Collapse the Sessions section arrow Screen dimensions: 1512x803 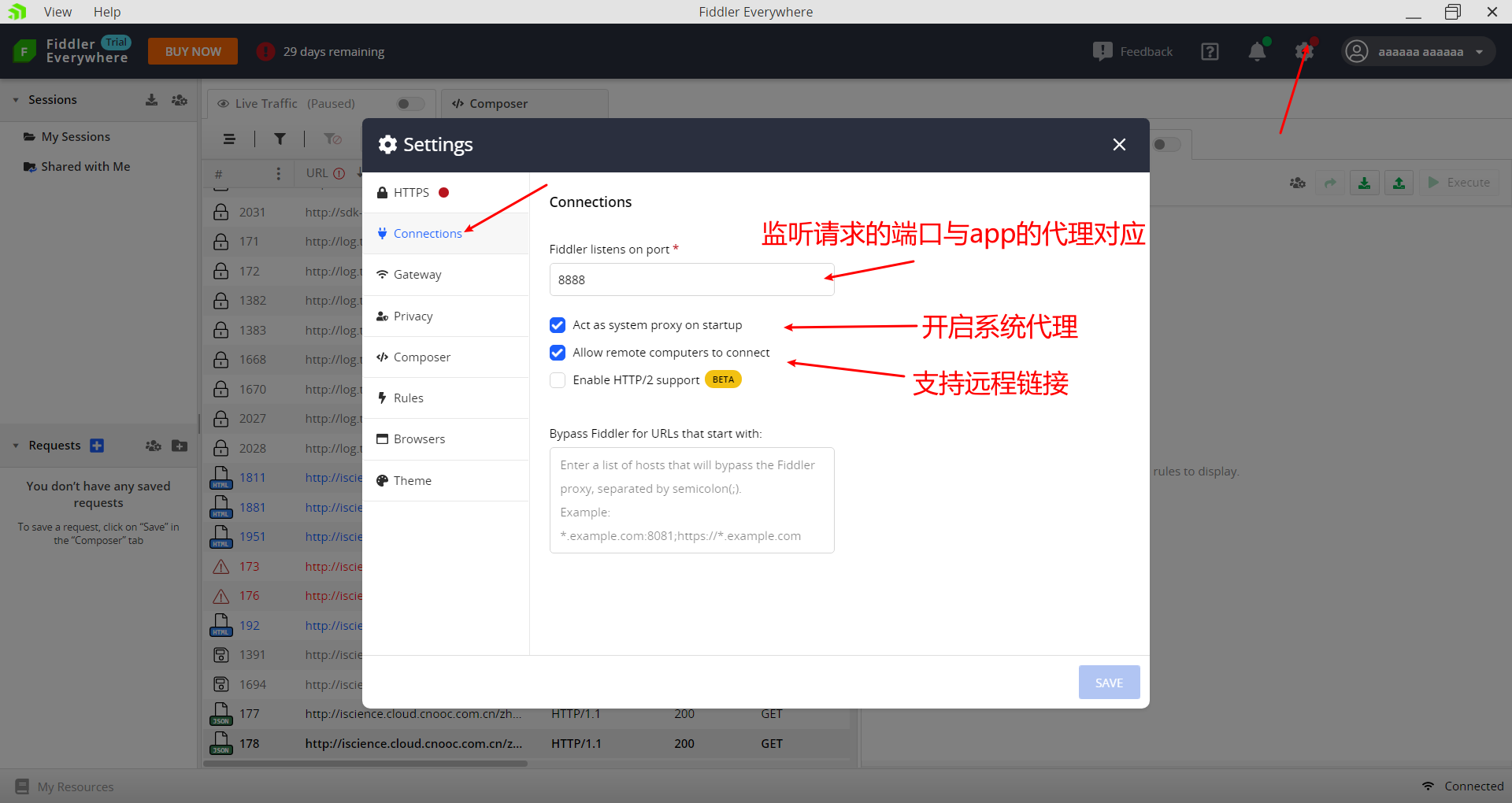point(15,100)
